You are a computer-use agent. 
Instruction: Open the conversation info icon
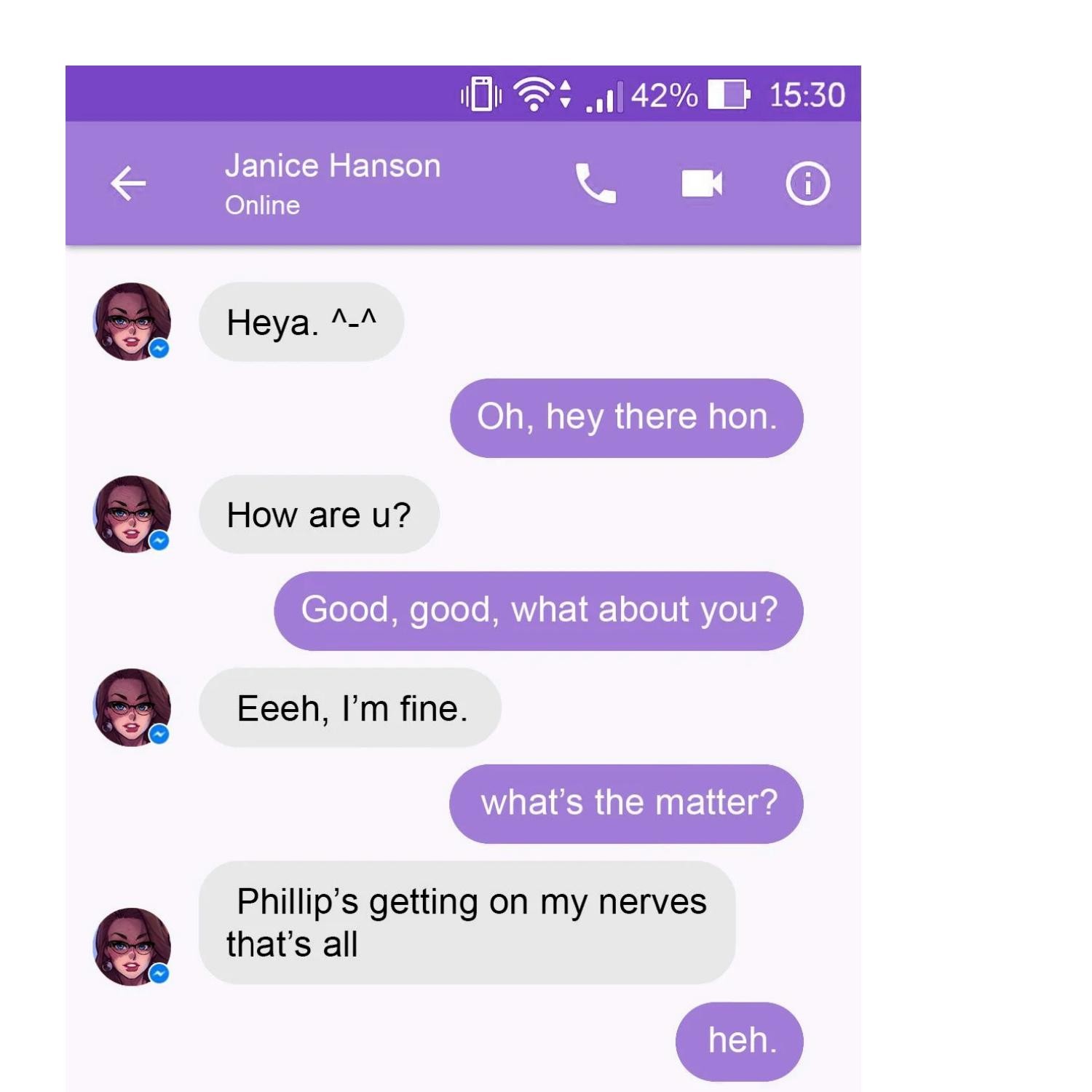click(x=807, y=183)
